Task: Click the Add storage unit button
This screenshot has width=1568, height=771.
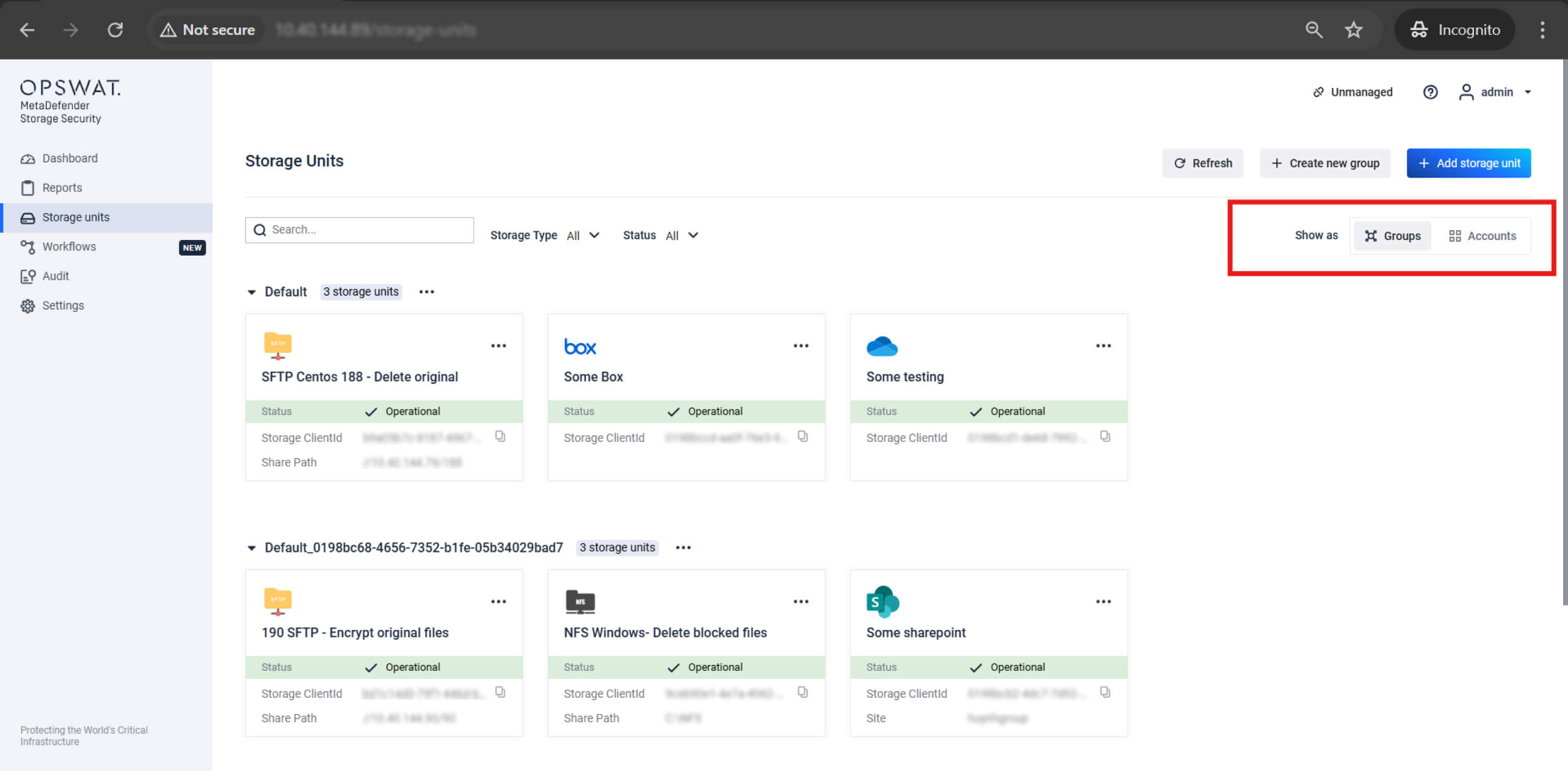Action: coord(1468,163)
